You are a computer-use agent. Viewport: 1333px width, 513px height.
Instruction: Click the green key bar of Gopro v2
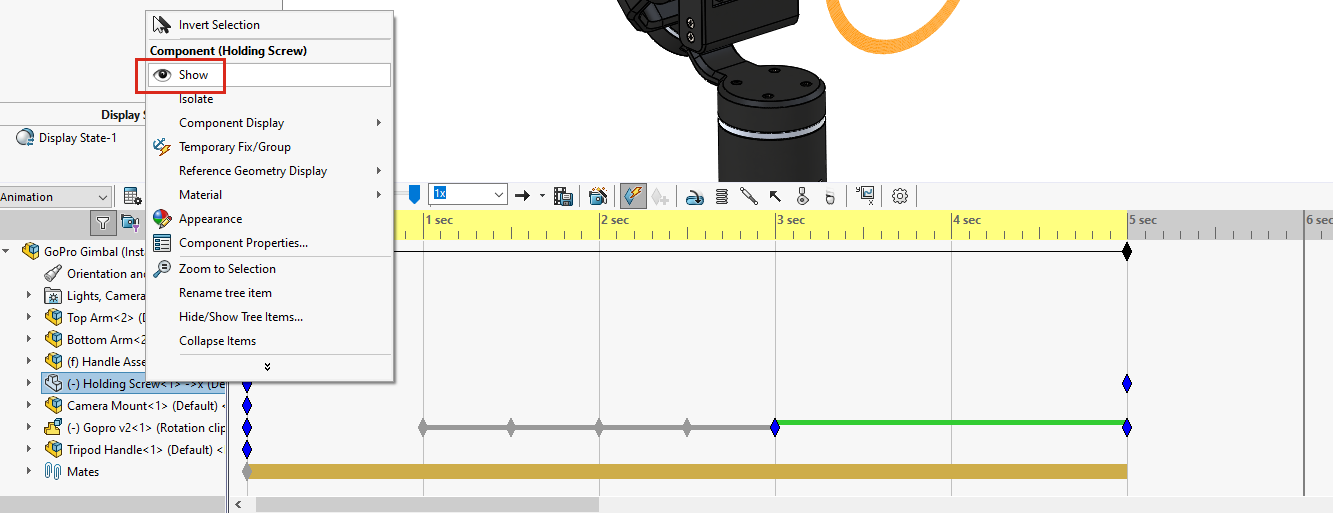tap(950, 423)
